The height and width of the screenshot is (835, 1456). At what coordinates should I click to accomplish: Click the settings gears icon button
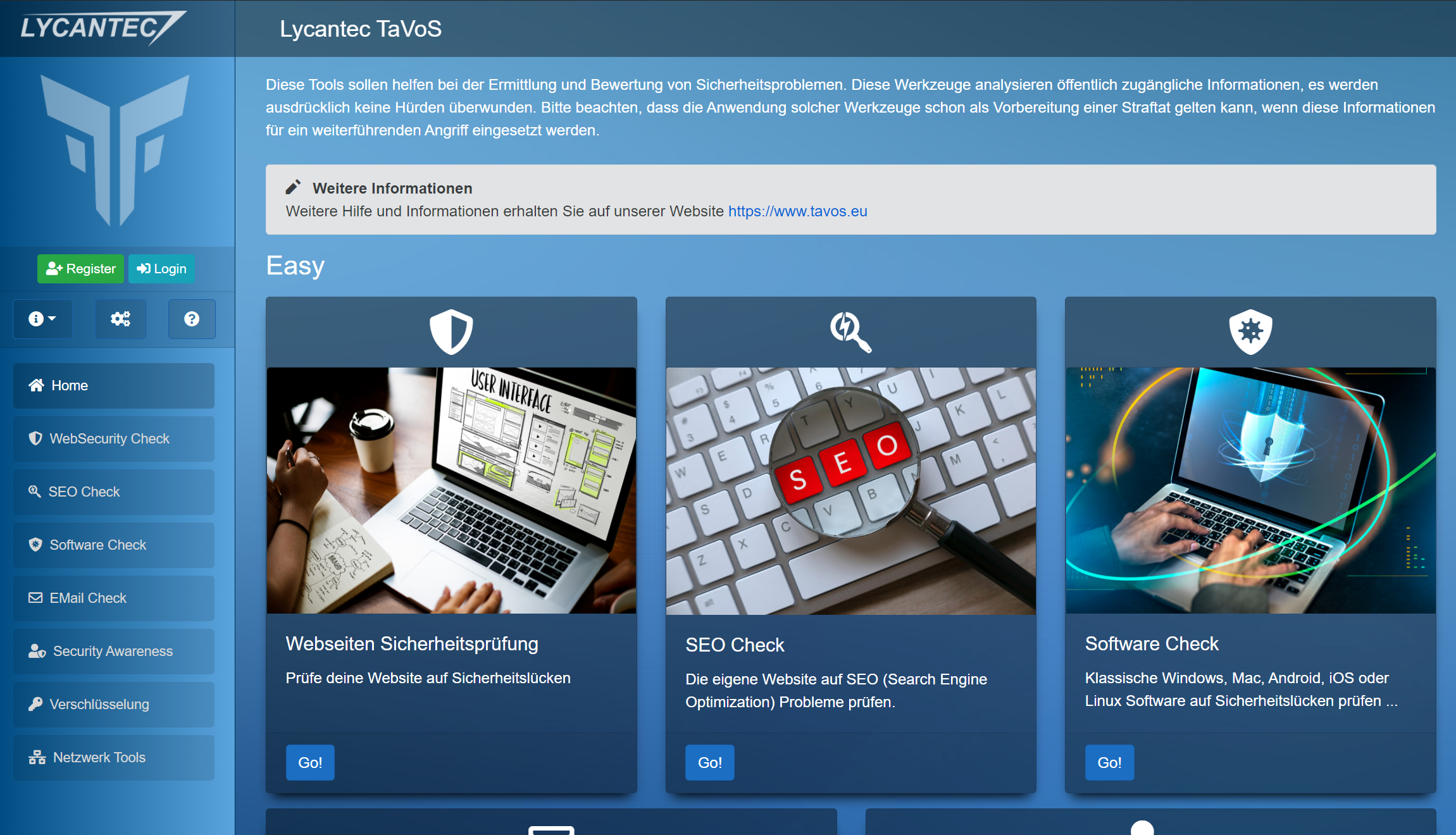[120, 319]
